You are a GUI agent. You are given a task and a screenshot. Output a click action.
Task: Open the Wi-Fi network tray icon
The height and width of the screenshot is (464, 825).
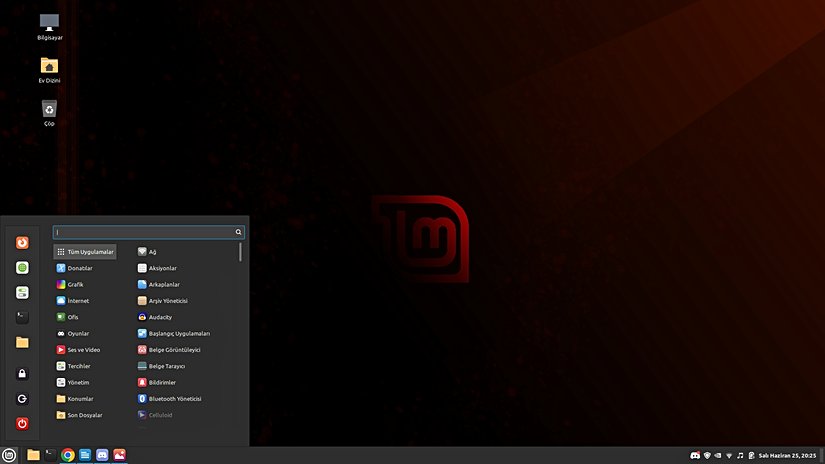tap(729, 456)
